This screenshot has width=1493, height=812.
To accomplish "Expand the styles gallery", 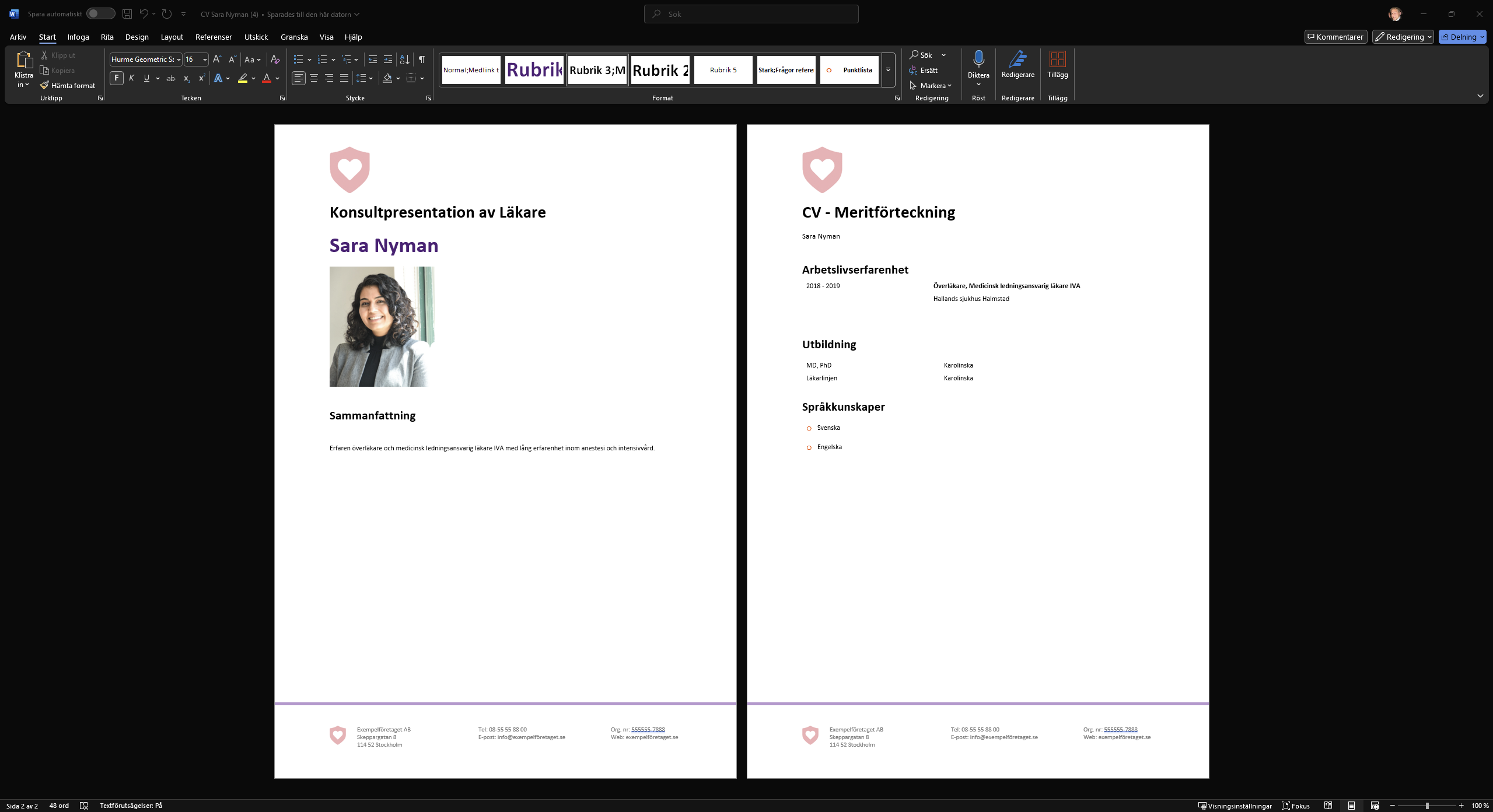I will click(888, 70).
